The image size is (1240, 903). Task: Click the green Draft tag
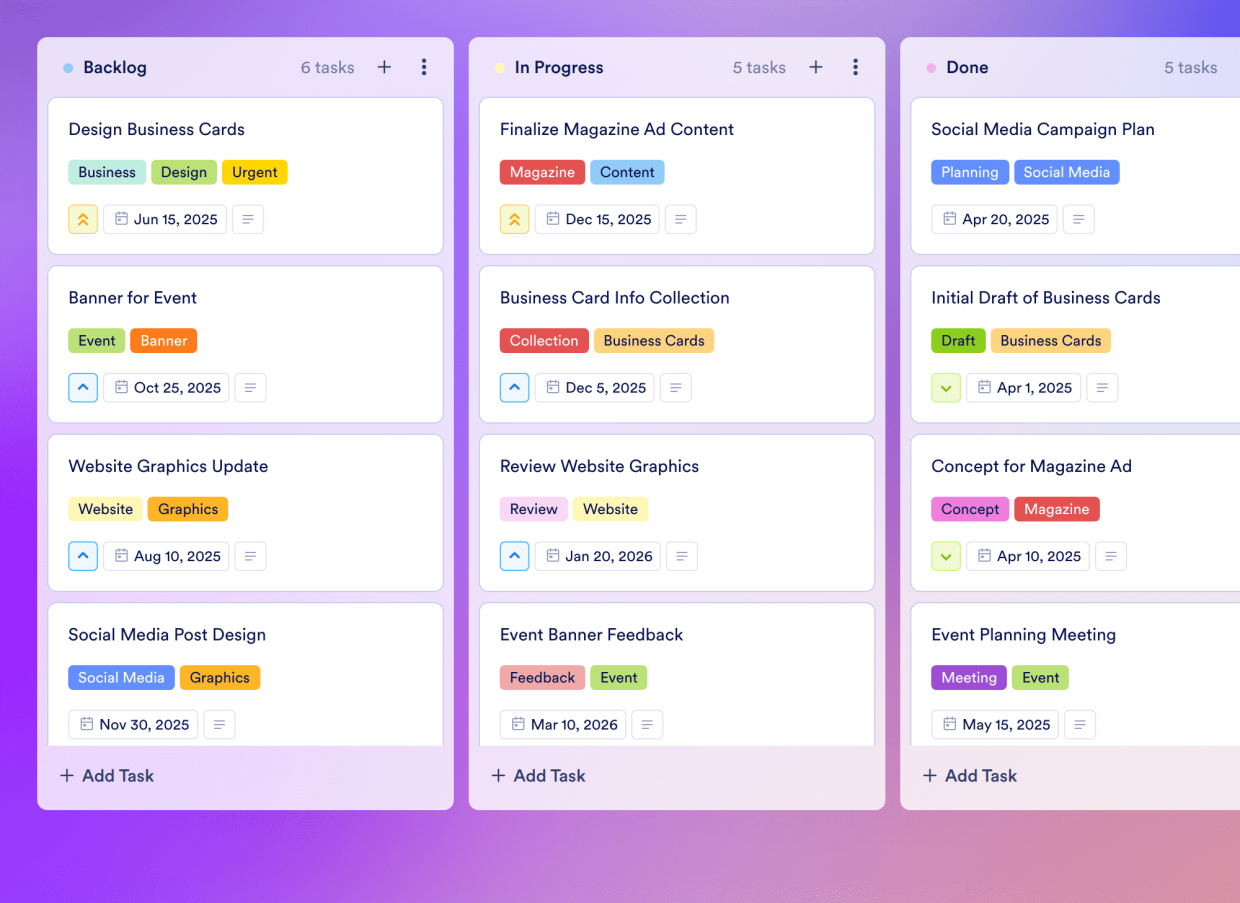coord(958,340)
